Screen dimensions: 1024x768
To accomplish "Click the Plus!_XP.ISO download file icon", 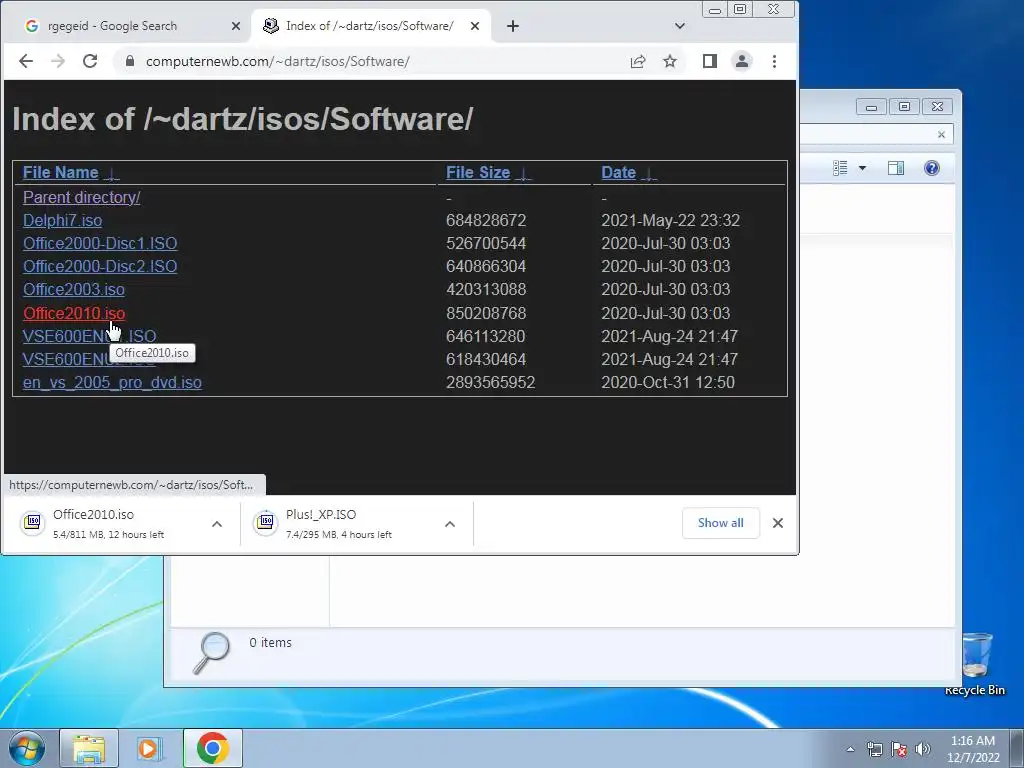I will (266, 523).
